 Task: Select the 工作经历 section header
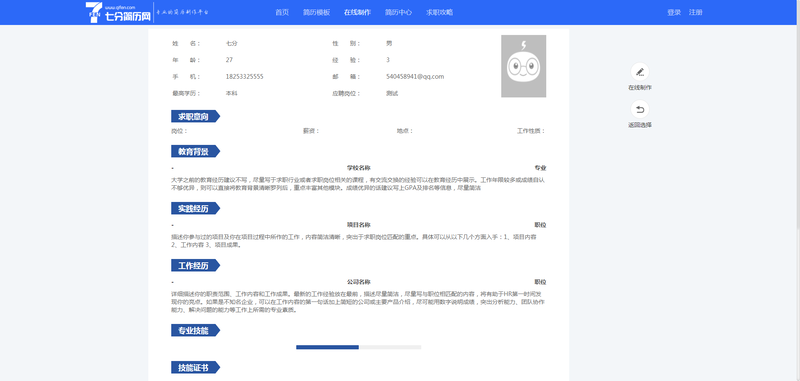(x=195, y=265)
